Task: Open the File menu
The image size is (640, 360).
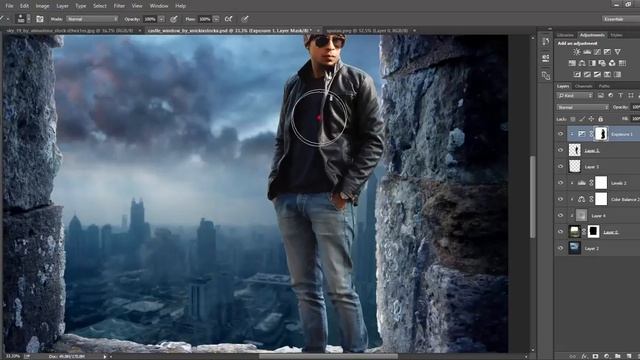Action: point(9,6)
